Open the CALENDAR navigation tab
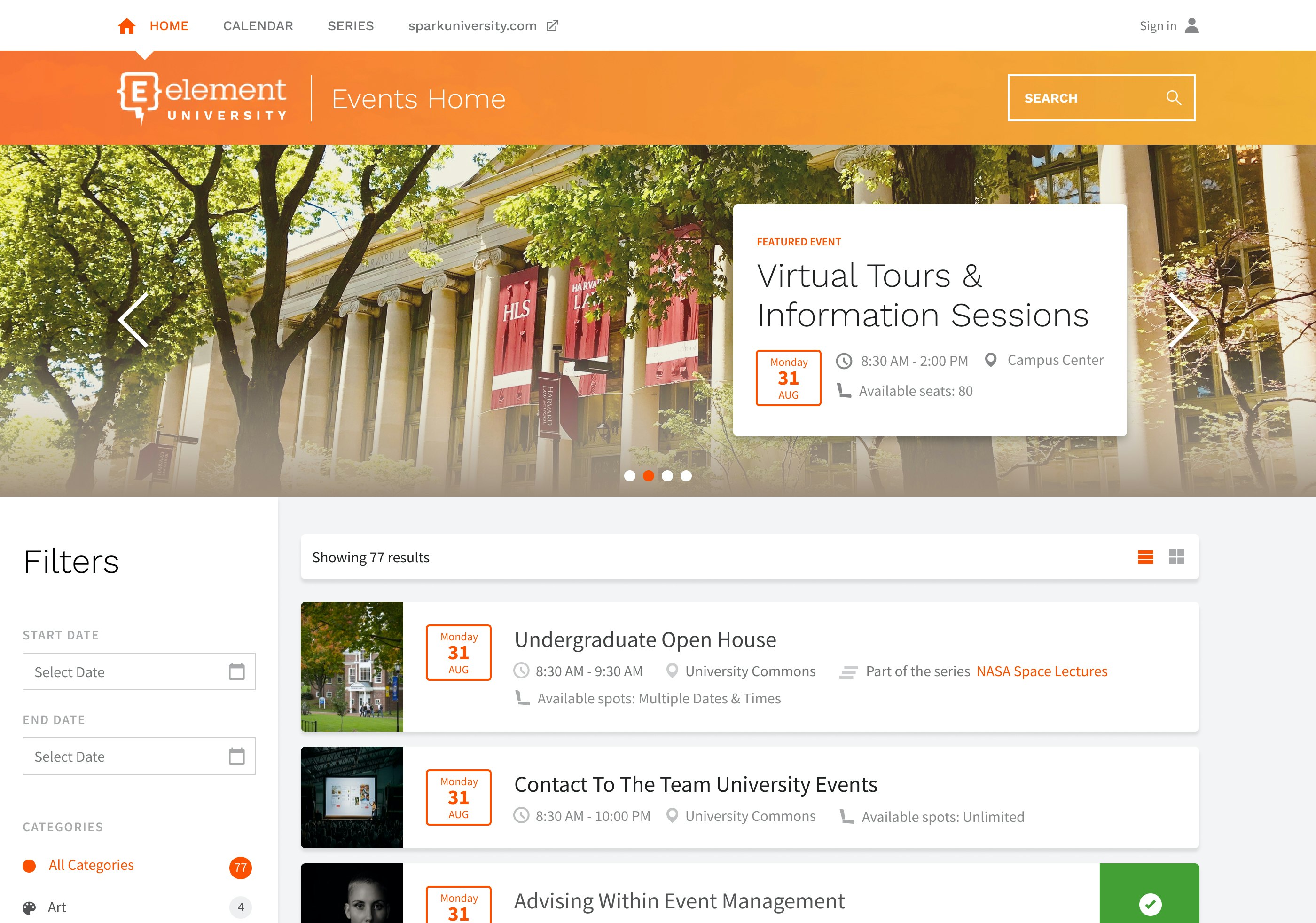 258,25
